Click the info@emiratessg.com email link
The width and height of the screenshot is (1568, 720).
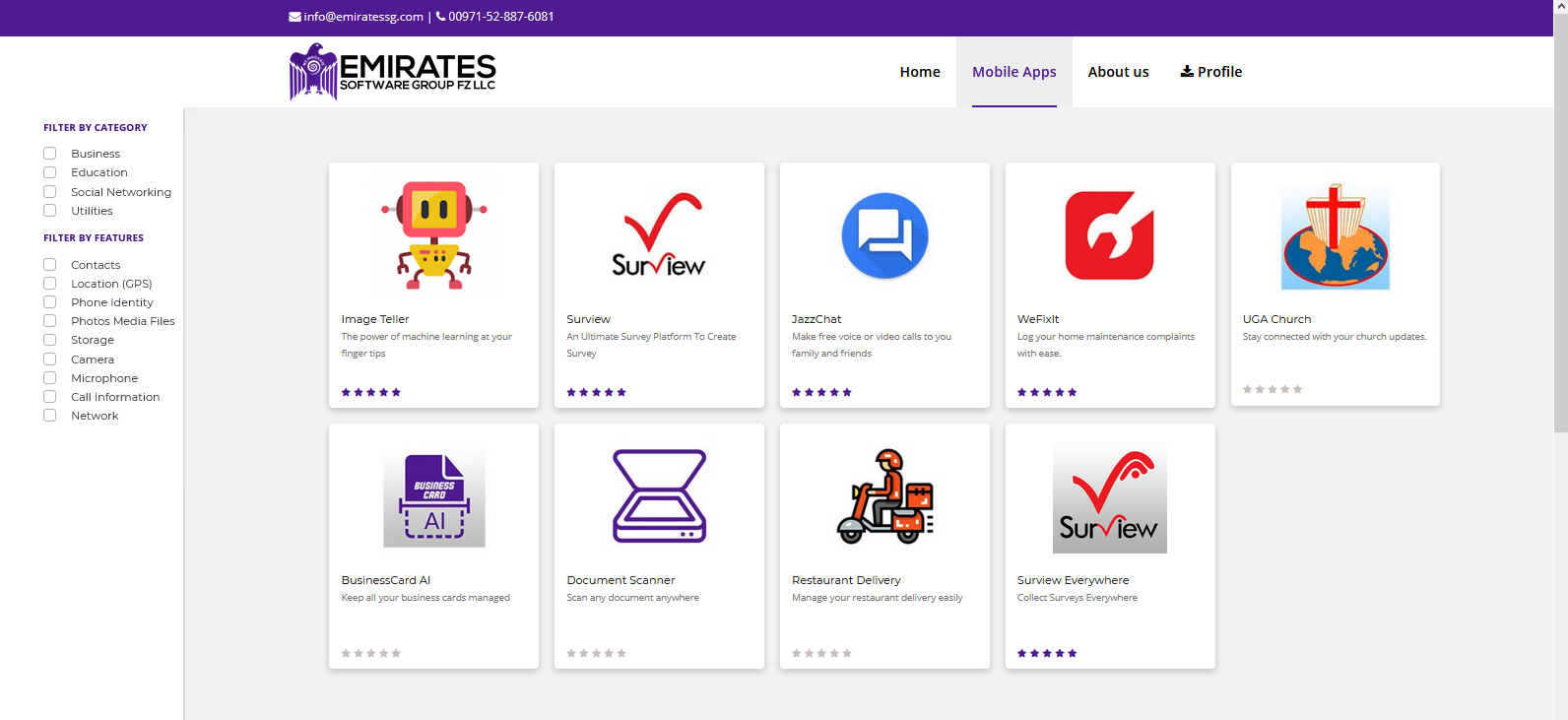[363, 17]
